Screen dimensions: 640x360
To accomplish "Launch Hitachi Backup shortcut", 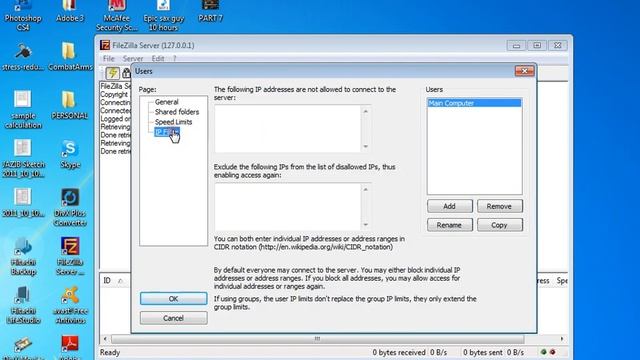I will pos(23,256).
